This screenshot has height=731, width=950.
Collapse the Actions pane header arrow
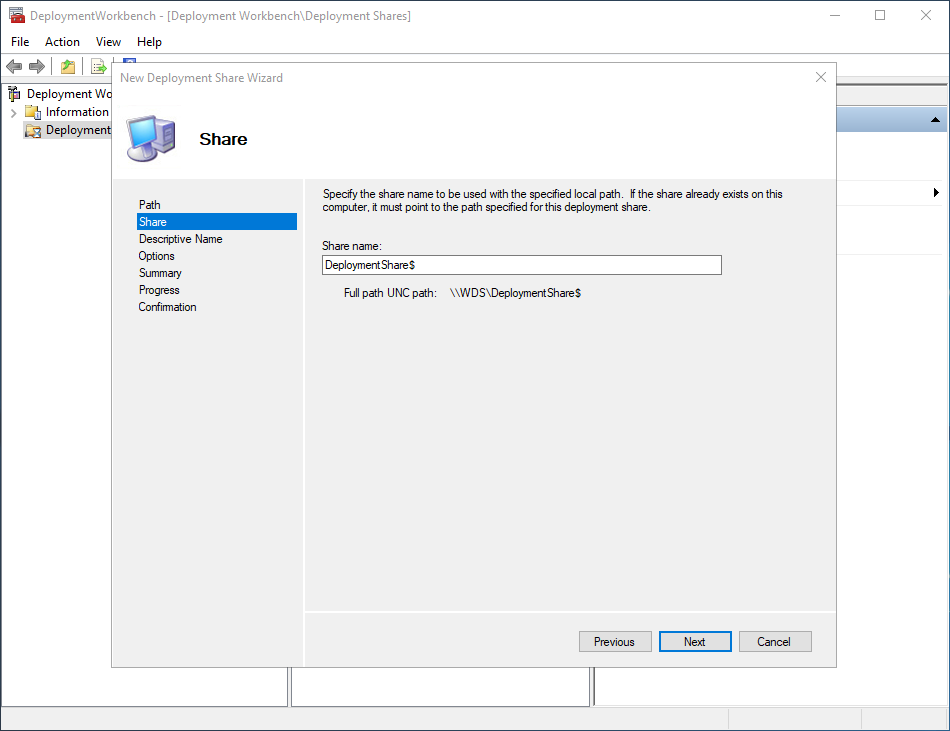pos(935,120)
